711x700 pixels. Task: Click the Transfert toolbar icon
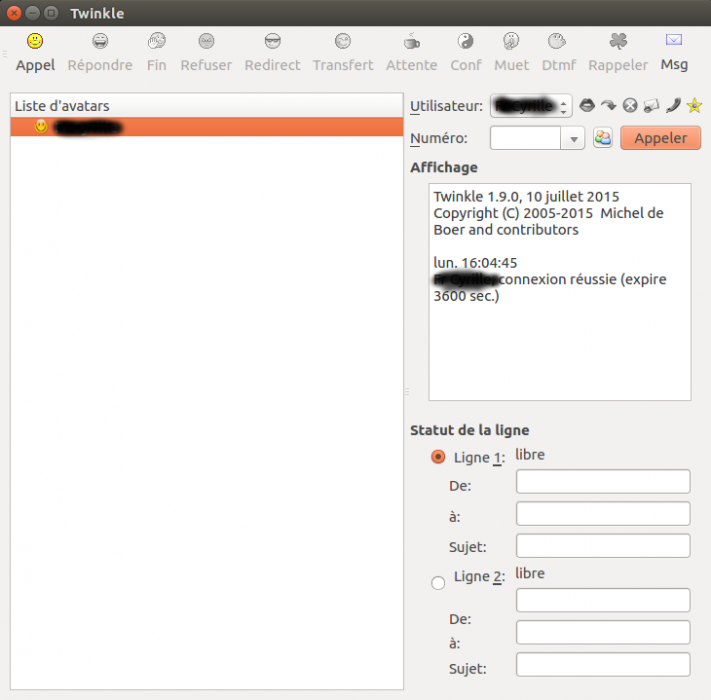[x=343, y=41]
